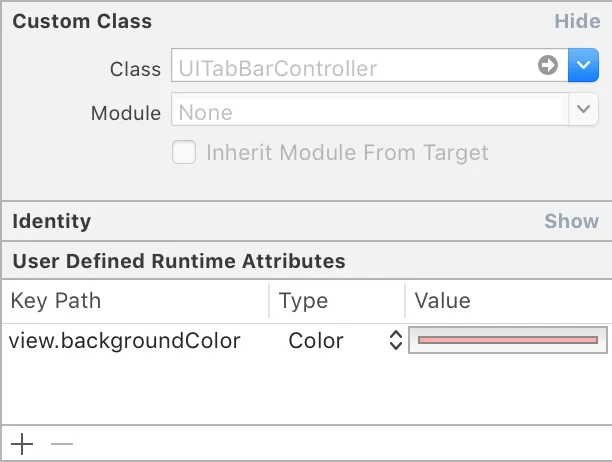612x462 pixels.
Task: Enable Inherit Module From Target checkbox
Action: pos(184,153)
